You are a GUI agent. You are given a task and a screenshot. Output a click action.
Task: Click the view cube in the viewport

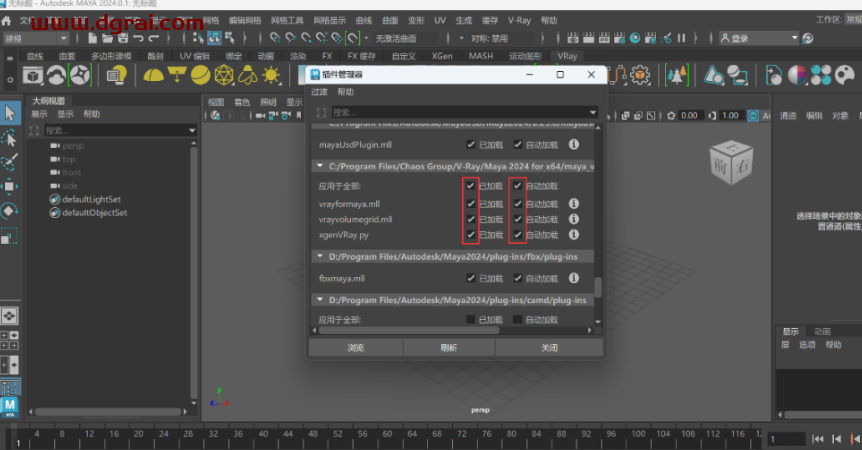coord(726,162)
